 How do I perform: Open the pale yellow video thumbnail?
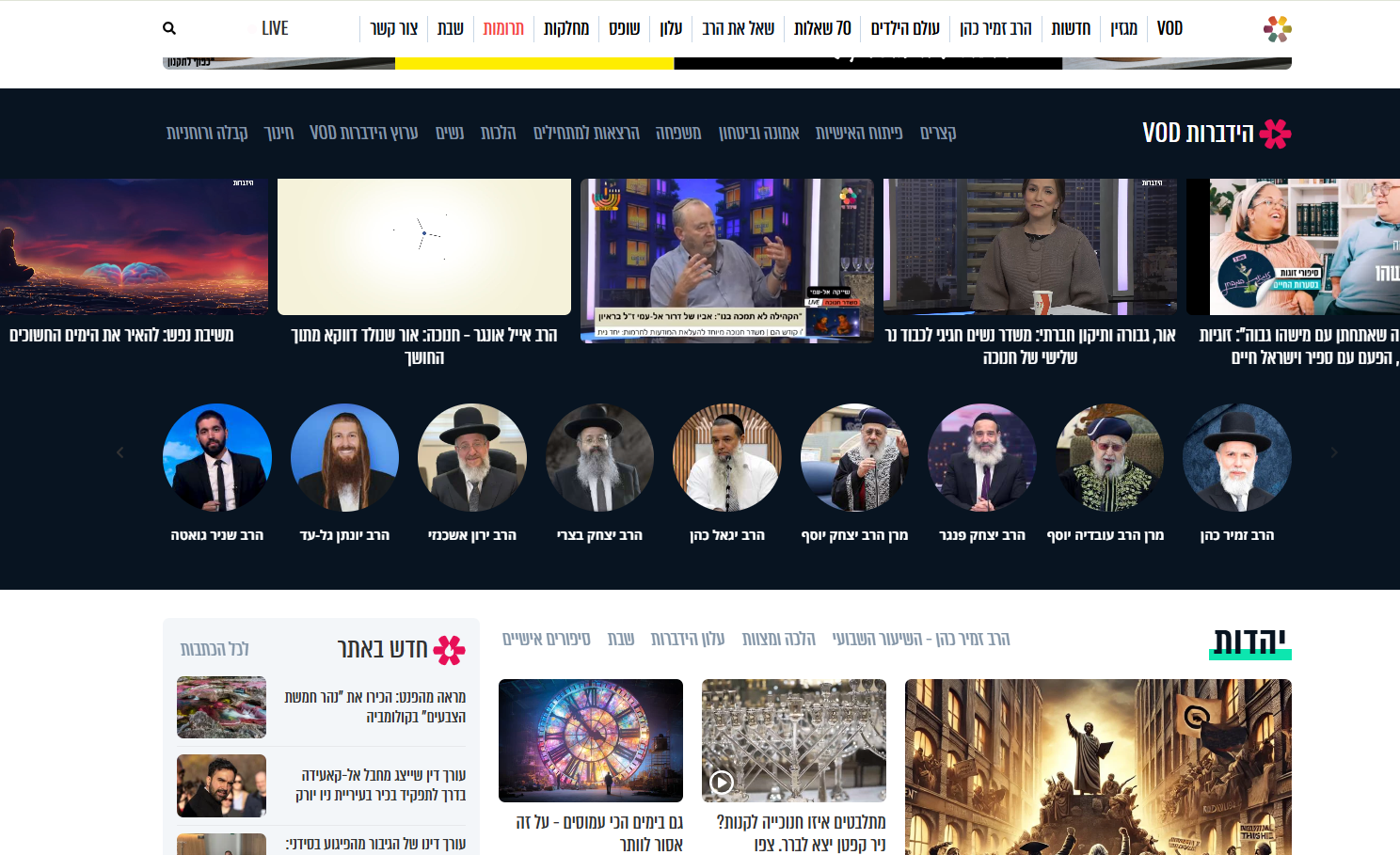click(424, 246)
